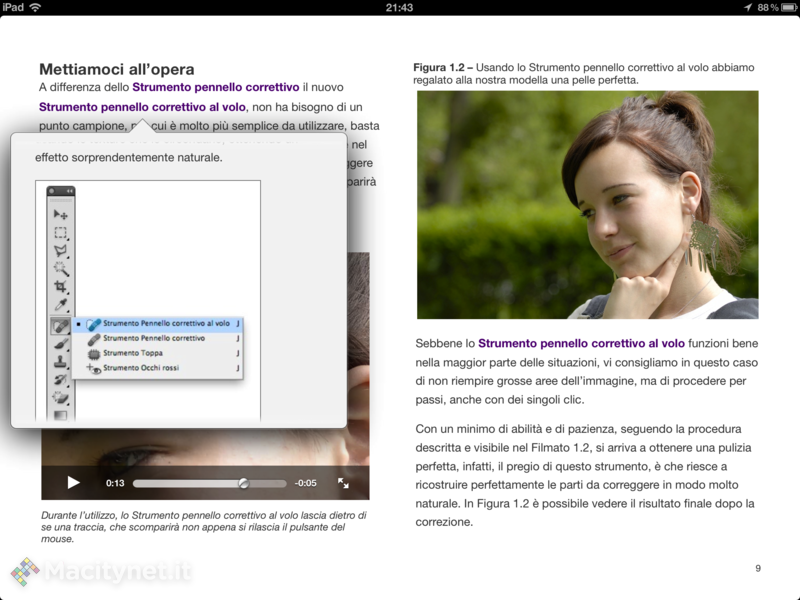This screenshot has width=800, height=600.
Task: Select the Eyedropper tool
Action: point(60,305)
